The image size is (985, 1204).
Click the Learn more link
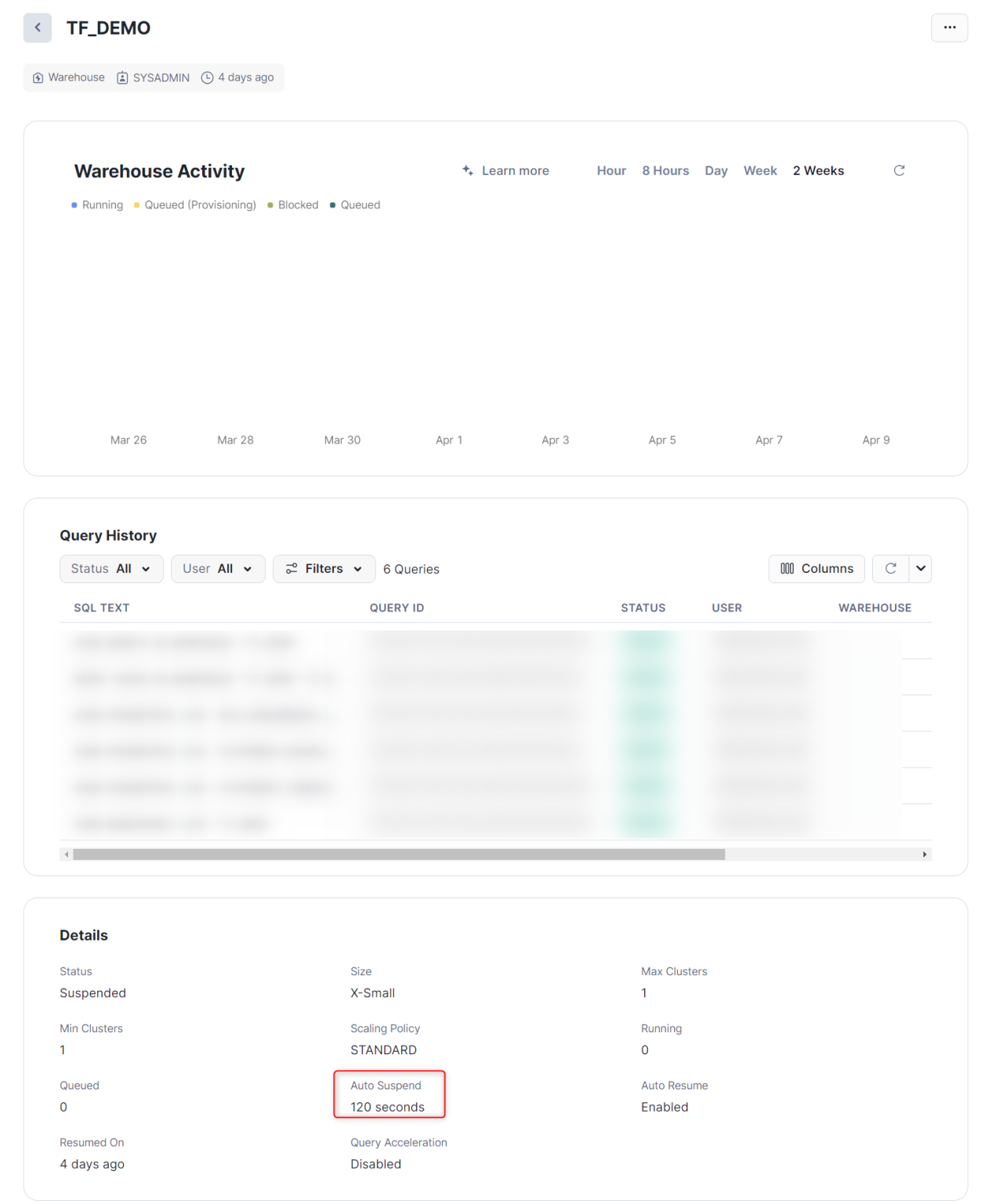click(x=515, y=170)
